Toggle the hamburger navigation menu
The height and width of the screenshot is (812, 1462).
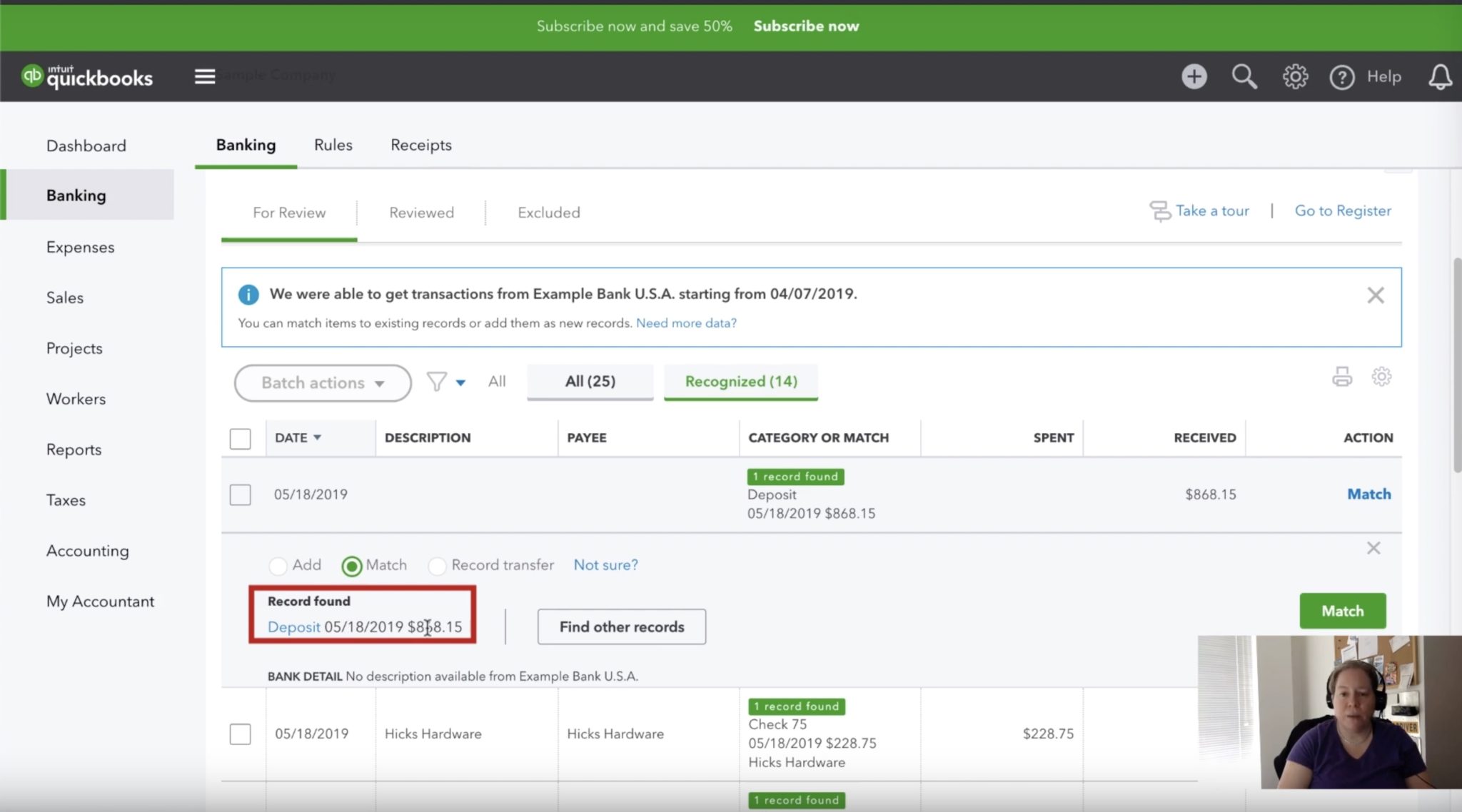205,76
